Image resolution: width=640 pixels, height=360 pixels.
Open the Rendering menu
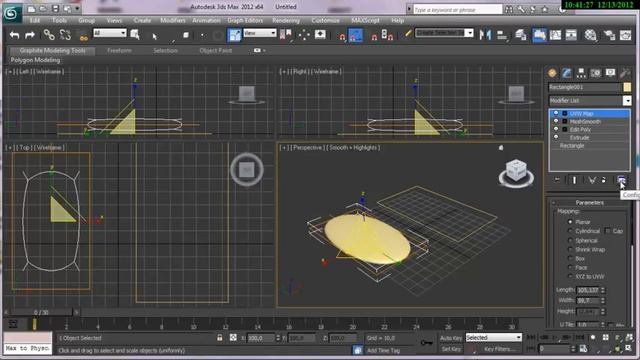286,20
